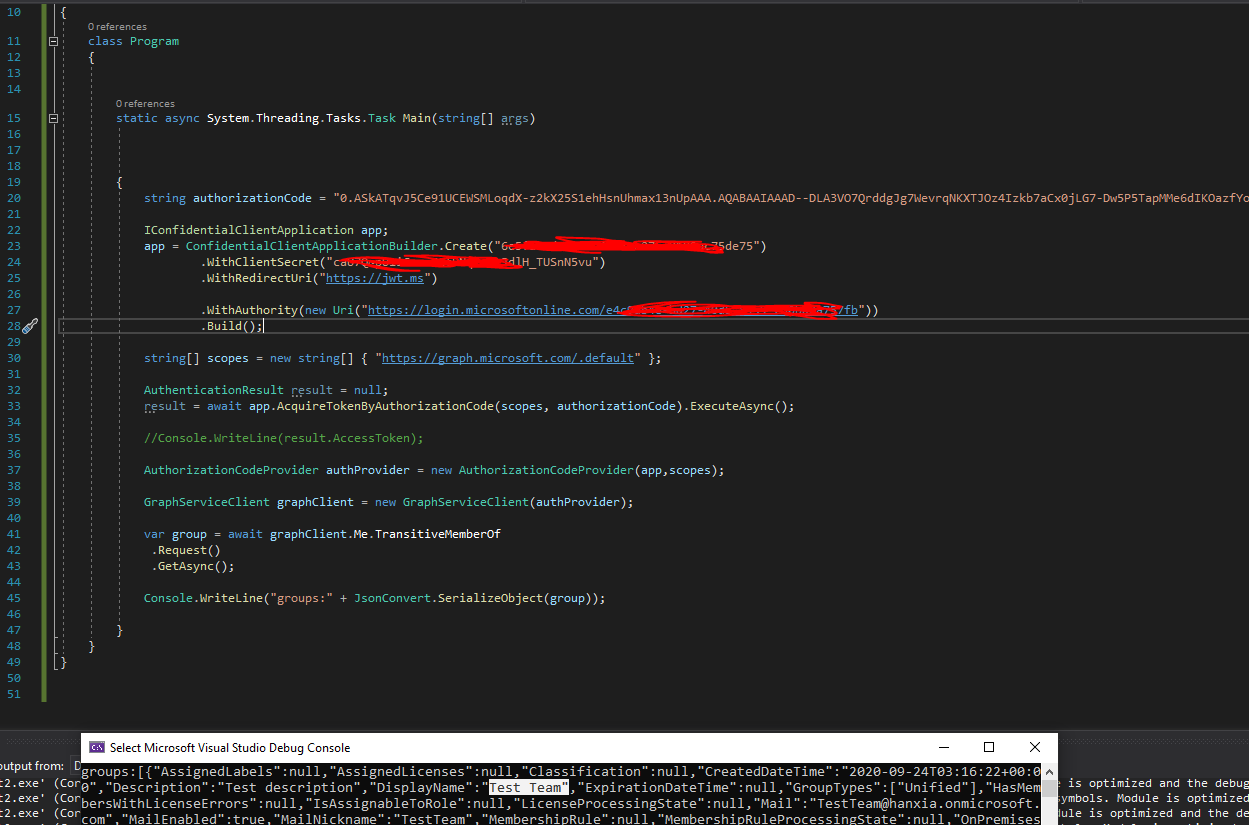The width and height of the screenshot is (1249, 825).
Task: Collapse the class Program code block
Action: [53, 41]
